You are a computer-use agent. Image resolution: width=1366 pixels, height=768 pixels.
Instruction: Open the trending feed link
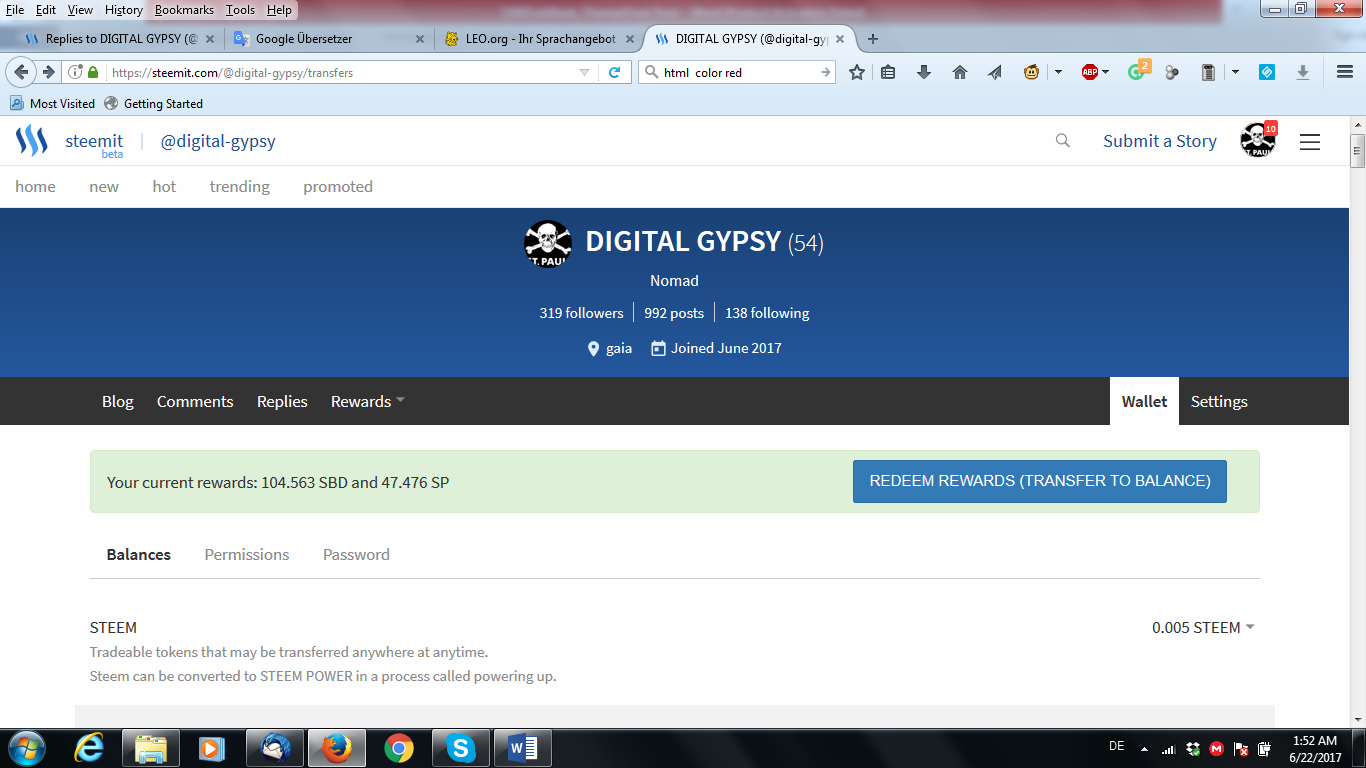(x=240, y=186)
